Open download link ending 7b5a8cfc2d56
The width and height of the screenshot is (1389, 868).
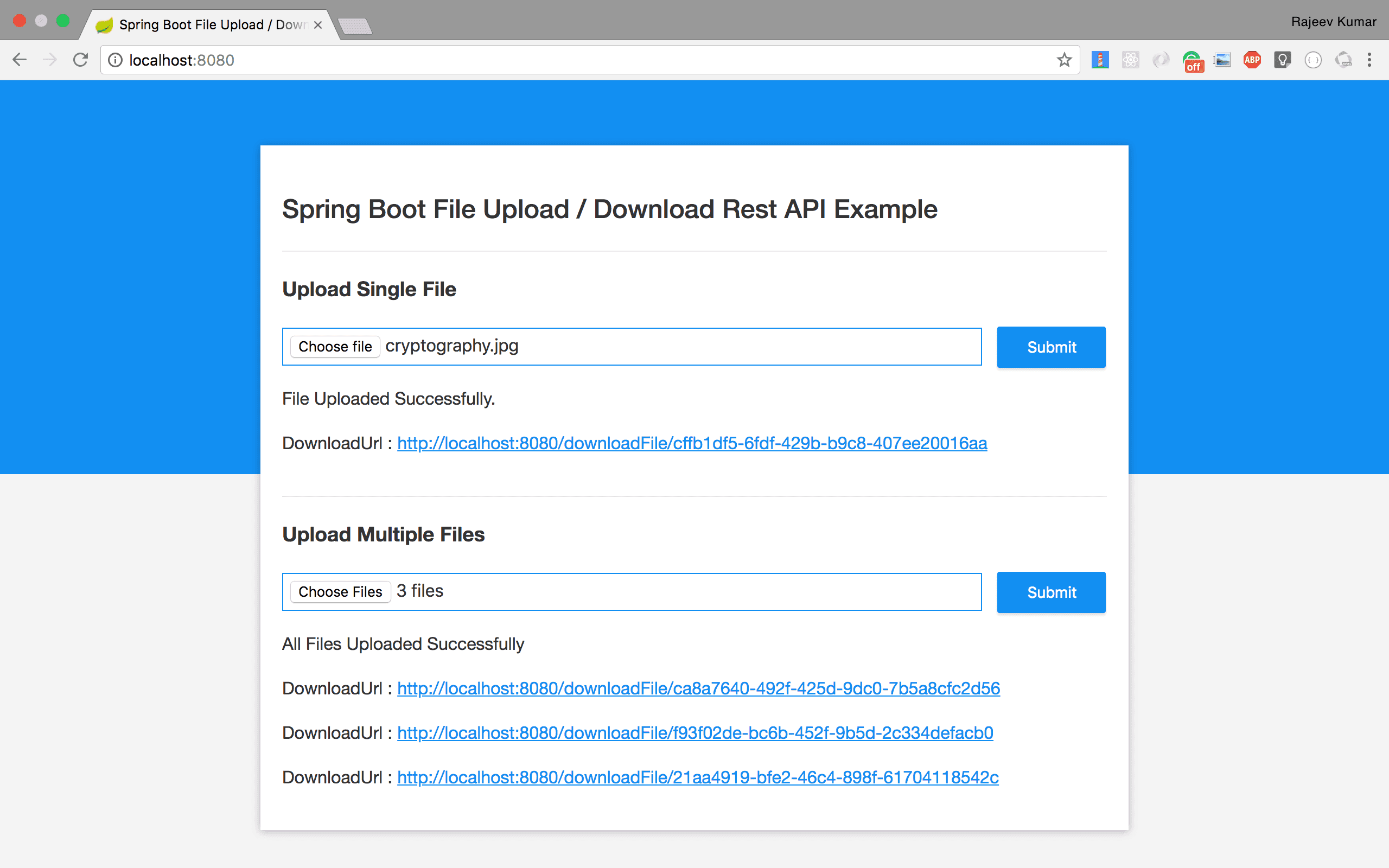click(698, 688)
